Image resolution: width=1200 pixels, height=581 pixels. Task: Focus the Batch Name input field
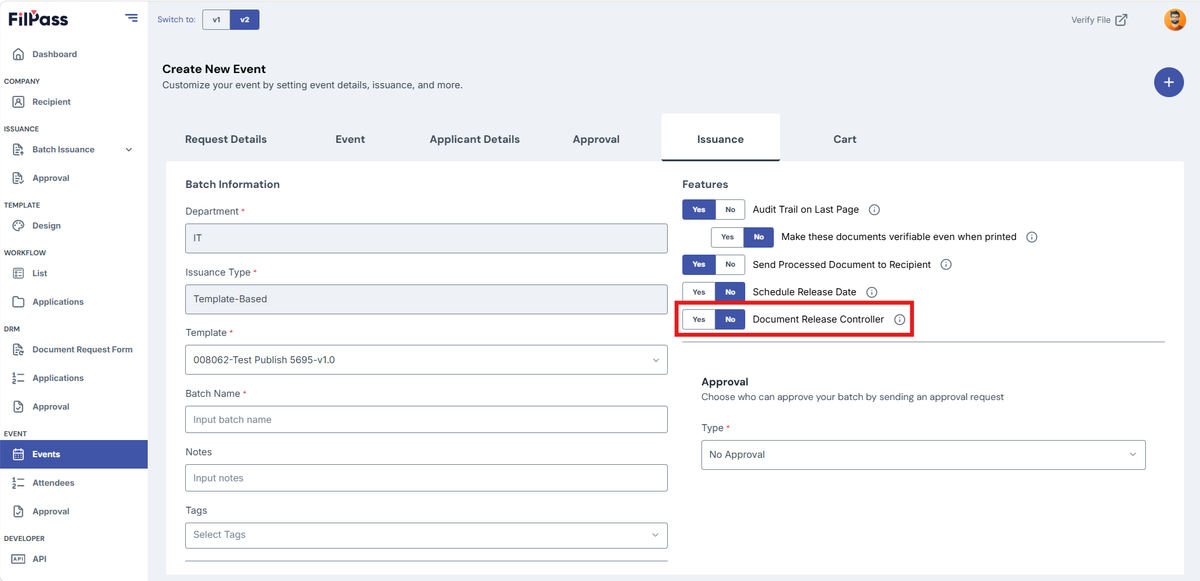426,419
